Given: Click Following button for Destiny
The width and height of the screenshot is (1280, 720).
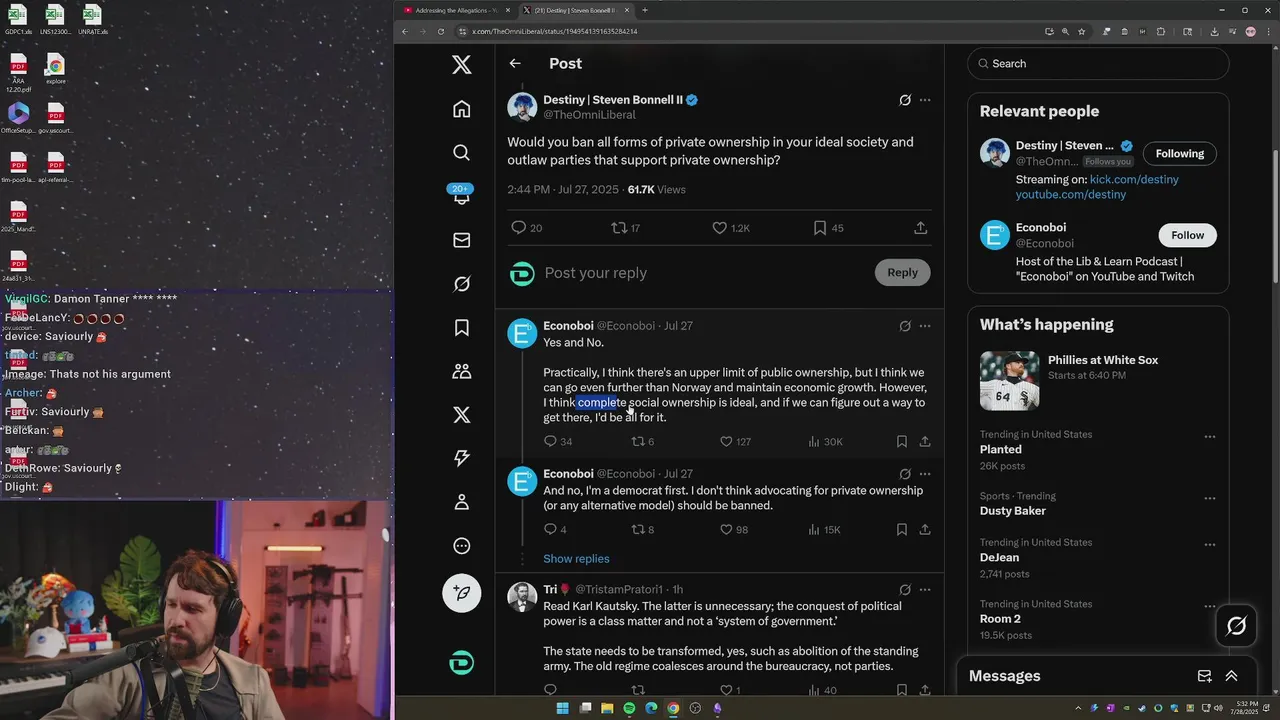Looking at the screenshot, I should click(x=1180, y=153).
